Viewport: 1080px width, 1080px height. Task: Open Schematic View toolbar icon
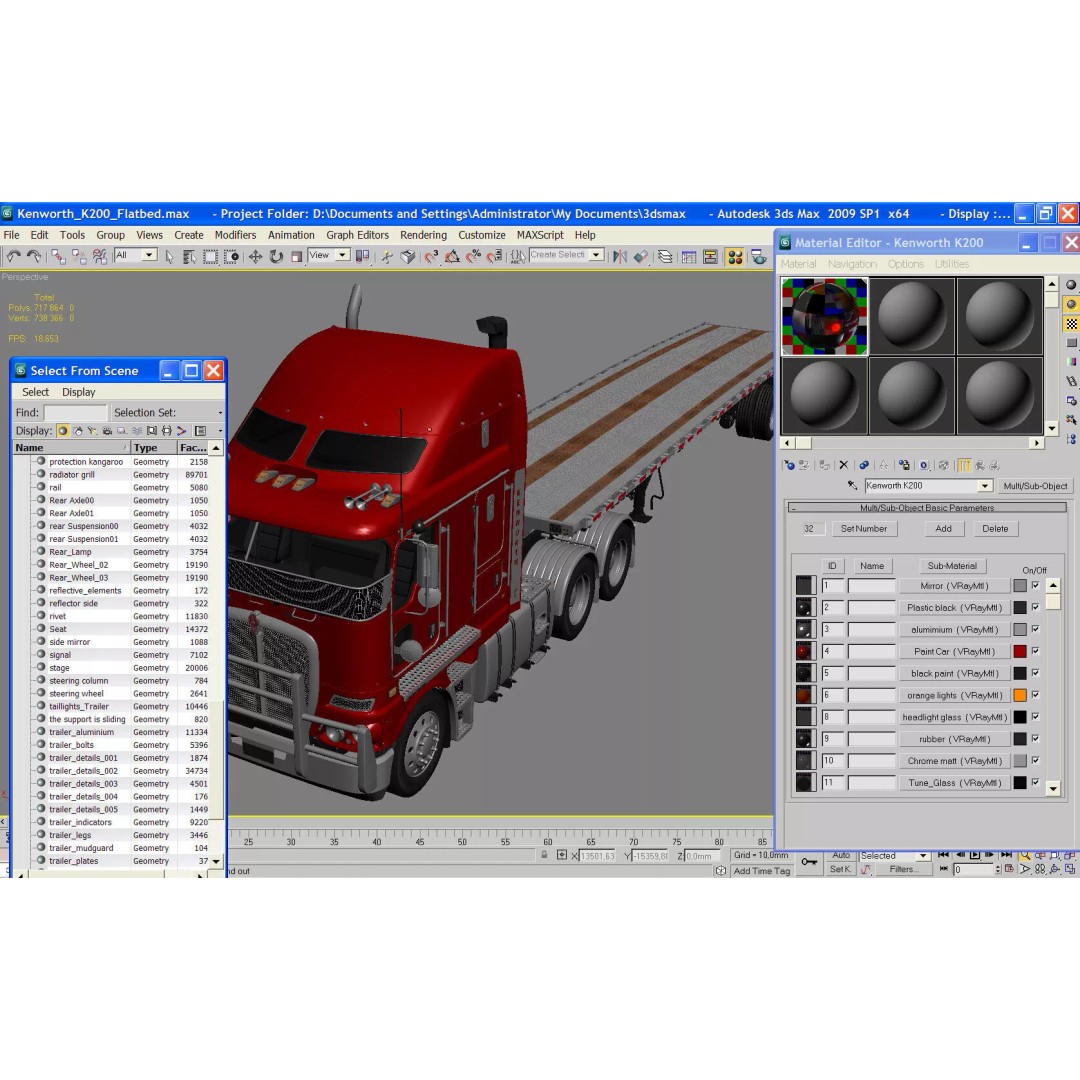(x=710, y=257)
